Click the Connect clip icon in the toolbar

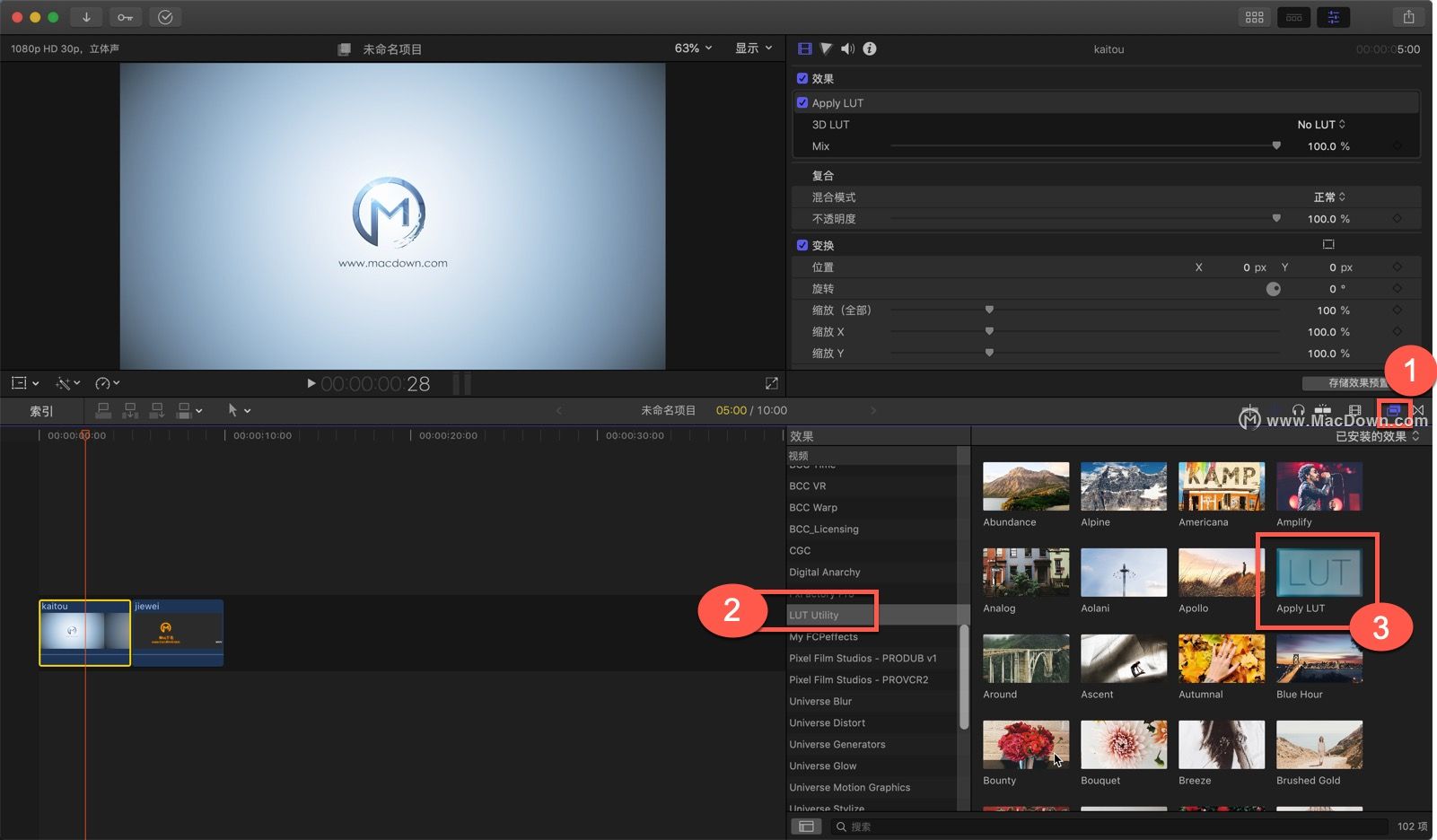103,410
